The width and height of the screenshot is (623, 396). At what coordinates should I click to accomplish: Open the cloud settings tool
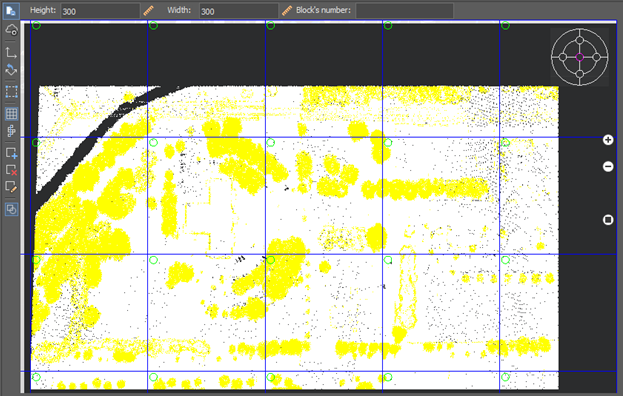pos(11,30)
